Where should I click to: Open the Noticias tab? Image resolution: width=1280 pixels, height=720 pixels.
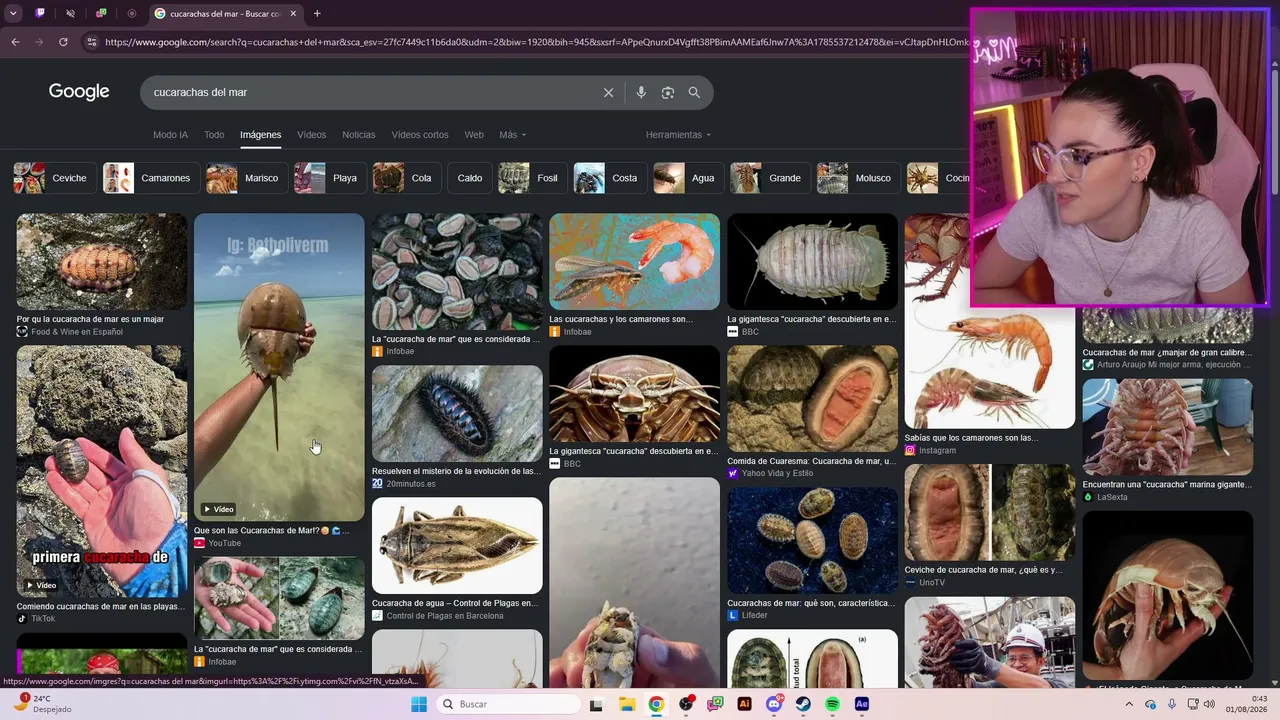[358, 135]
